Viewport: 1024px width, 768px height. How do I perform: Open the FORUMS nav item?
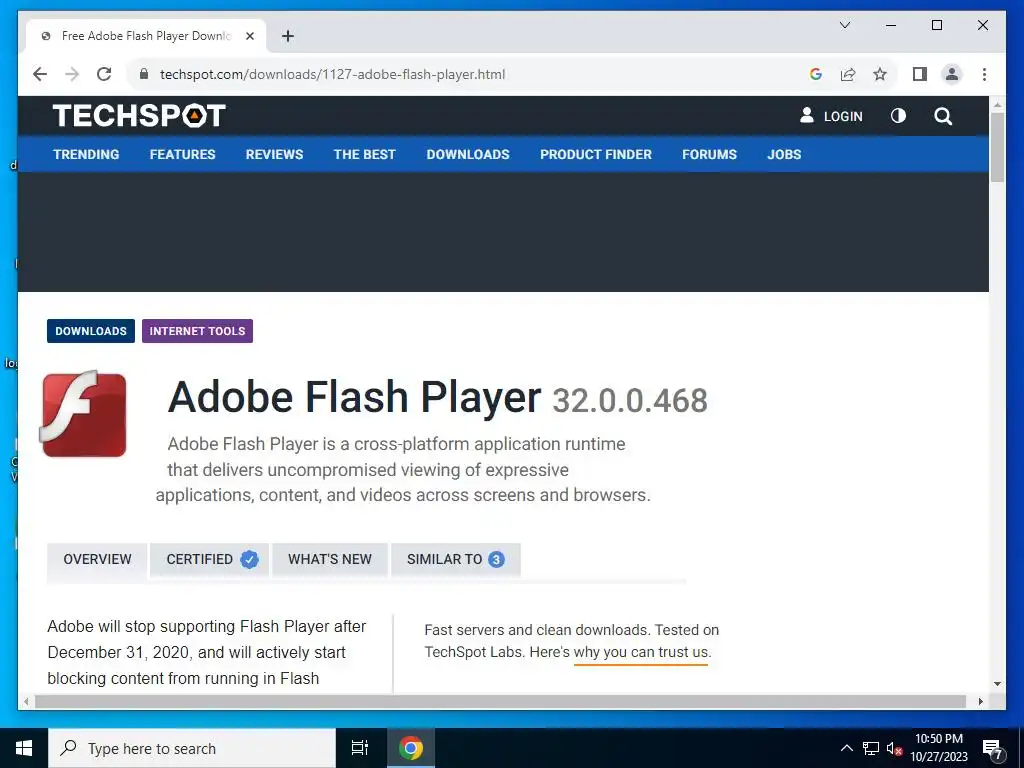pos(709,154)
